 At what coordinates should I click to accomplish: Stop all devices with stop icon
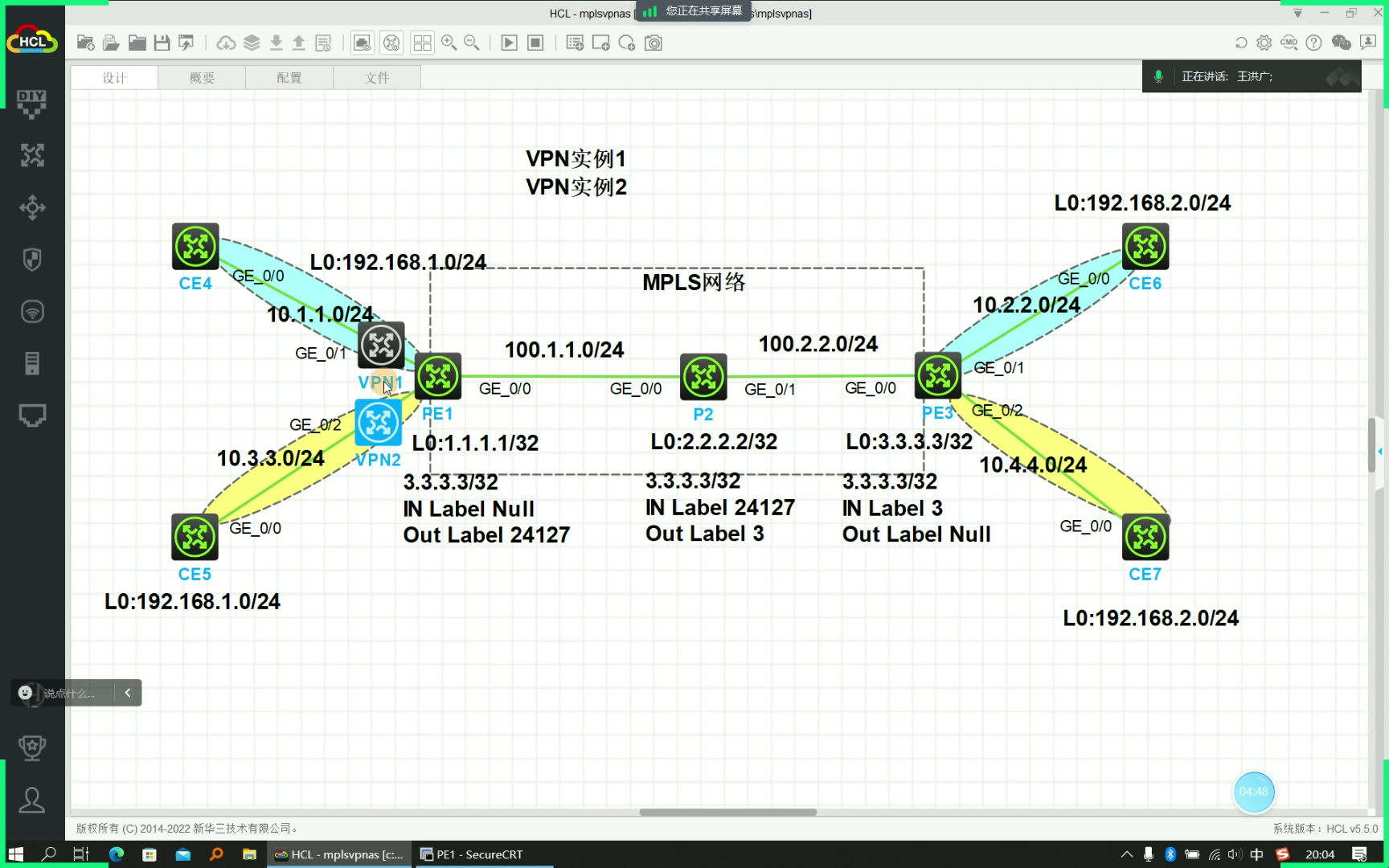(535, 43)
